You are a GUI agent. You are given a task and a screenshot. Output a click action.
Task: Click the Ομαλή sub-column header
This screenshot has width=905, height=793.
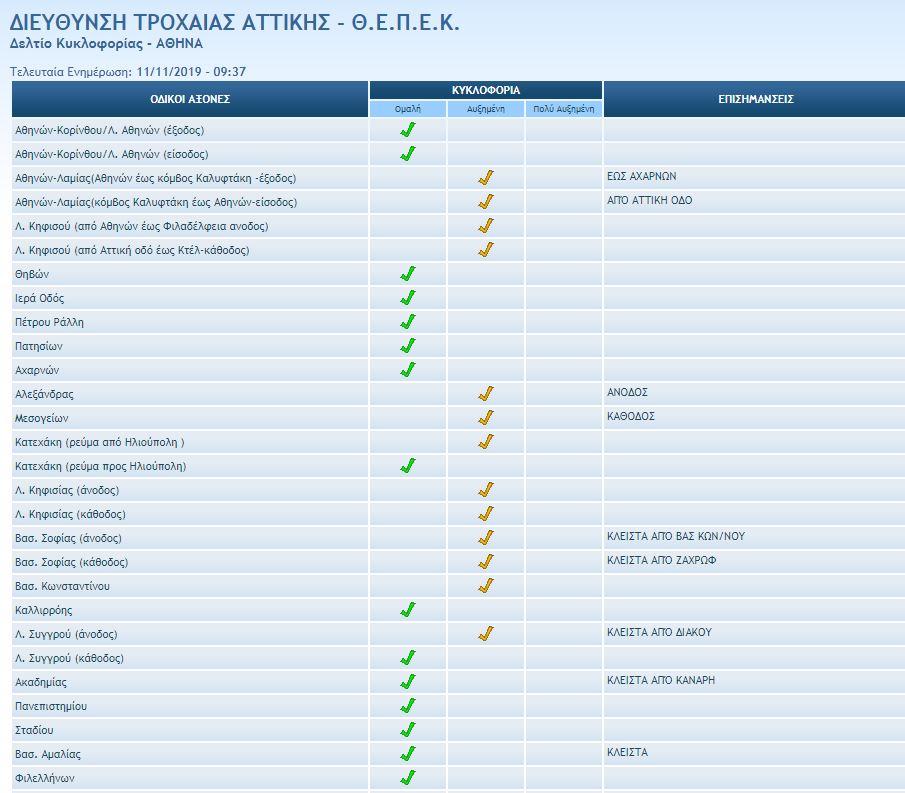tap(407, 108)
